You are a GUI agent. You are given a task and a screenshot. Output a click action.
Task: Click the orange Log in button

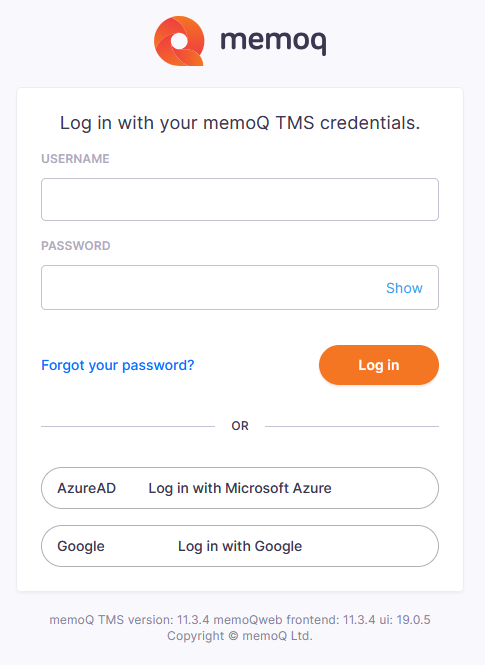tap(379, 365)
